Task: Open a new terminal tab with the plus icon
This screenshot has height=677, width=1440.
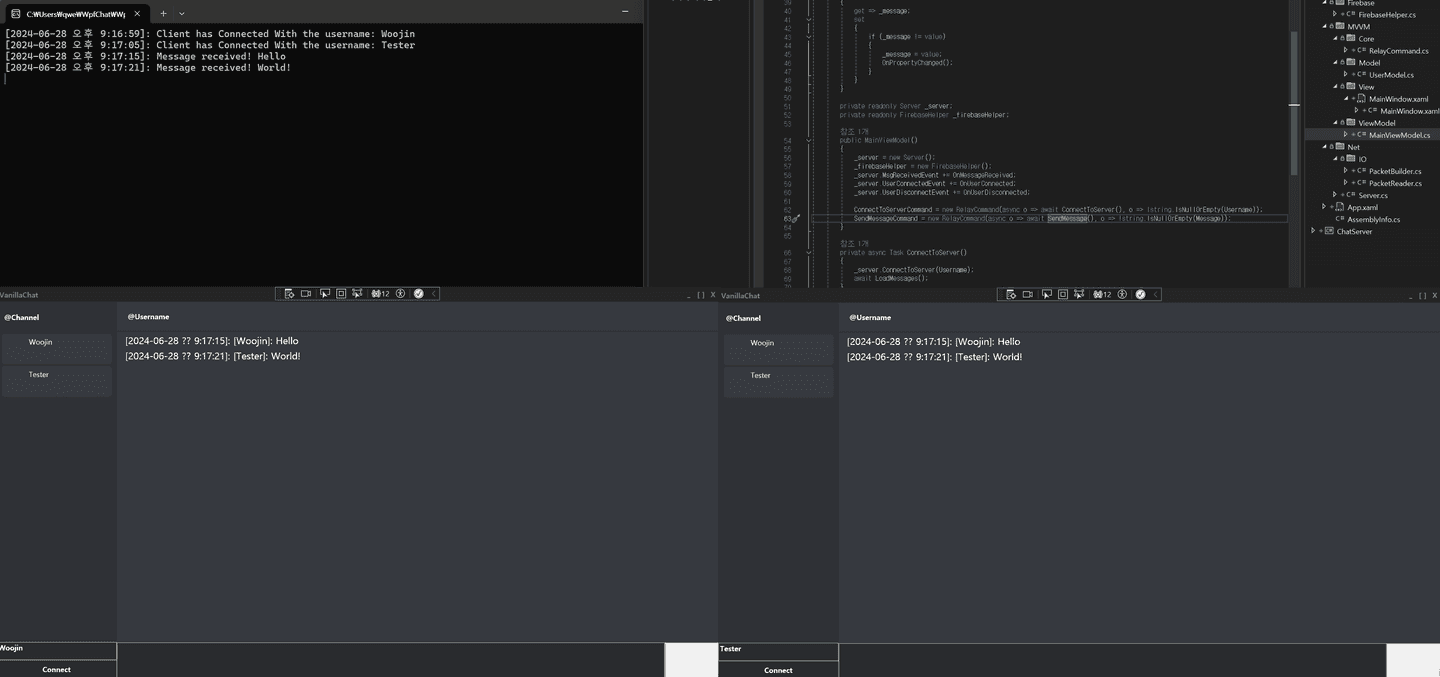Action: [x=162, y=13]
